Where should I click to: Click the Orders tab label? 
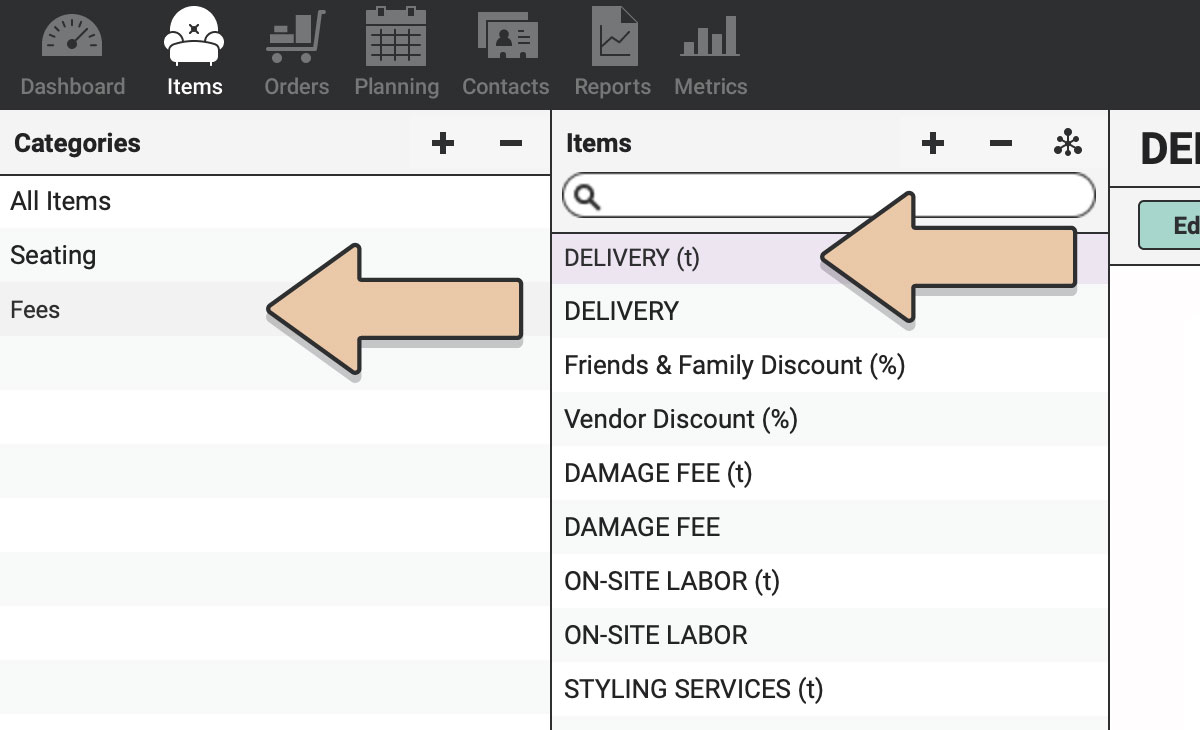pos(297,87)
